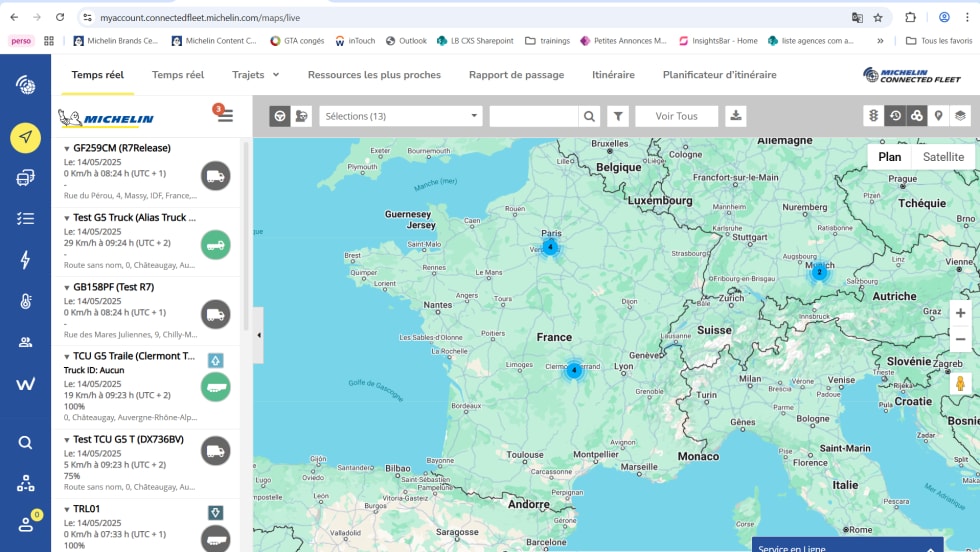
Task: Open the Trajets dropdown menu
Action: click(x=255, y=74)
